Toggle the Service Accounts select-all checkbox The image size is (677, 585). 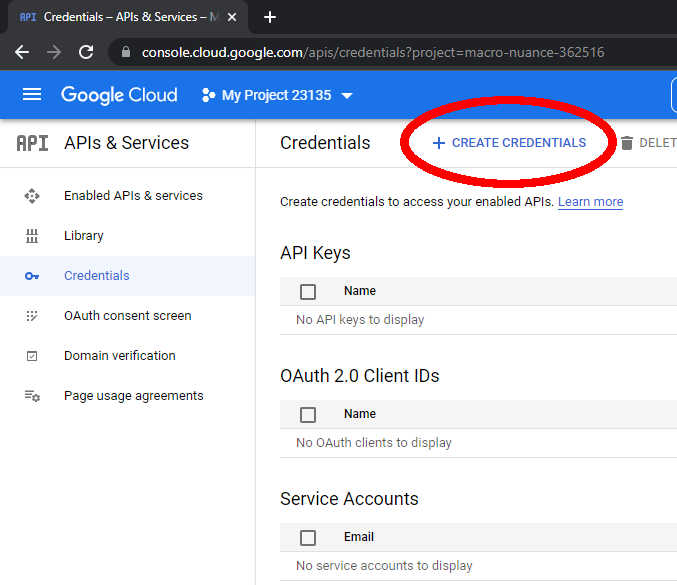pos(308,538)
